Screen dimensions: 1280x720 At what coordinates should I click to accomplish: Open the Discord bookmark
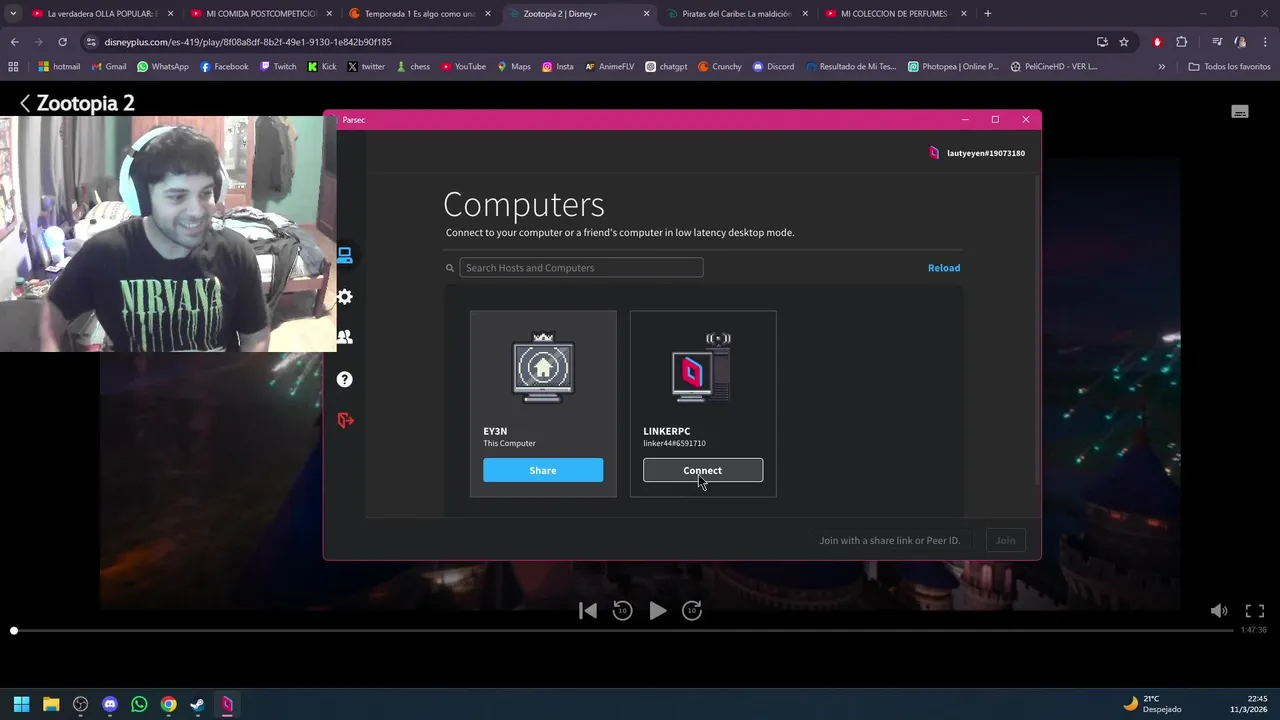(773, 67)
